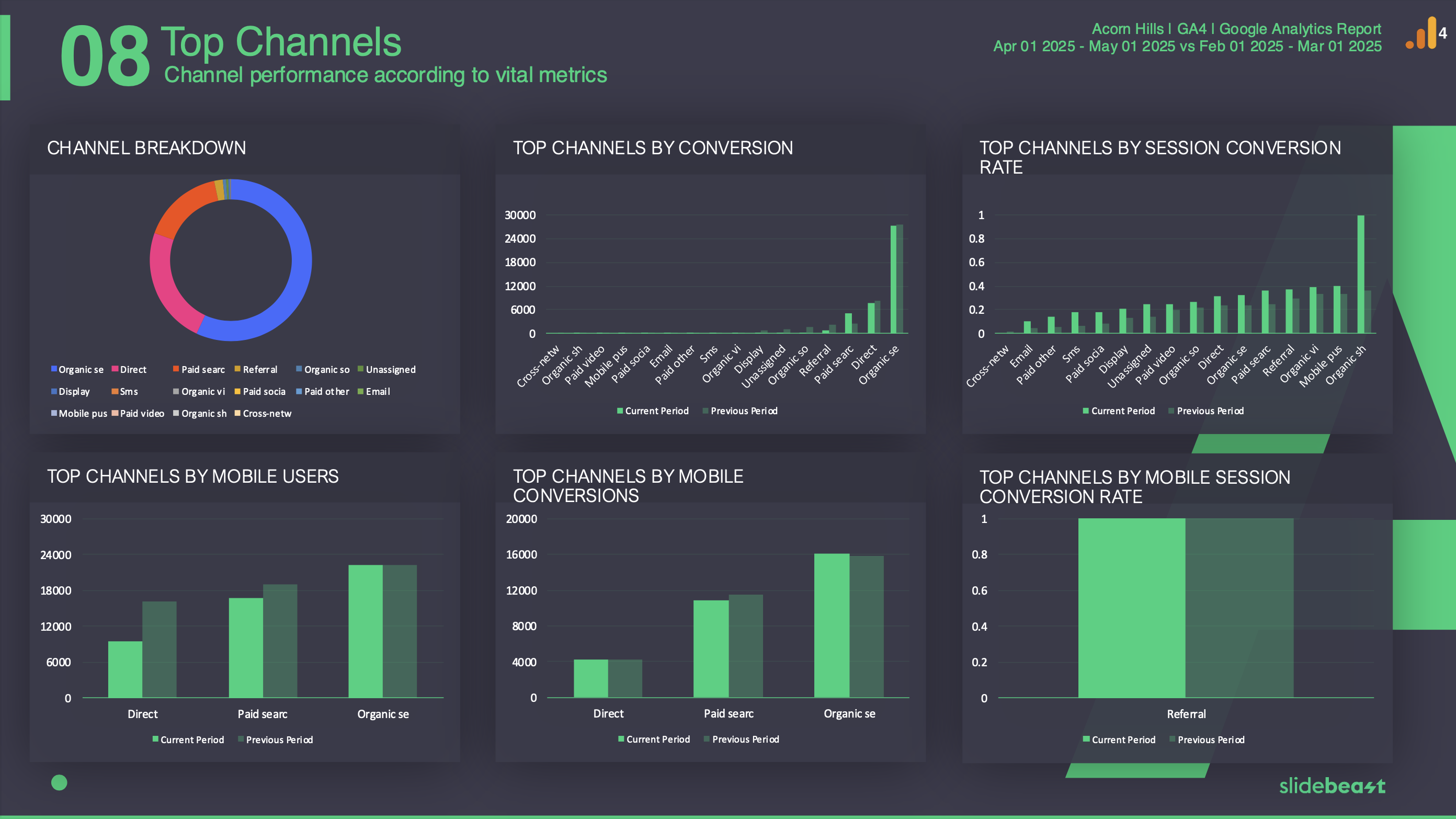Click the Channel performance according to vital metrics subtitle

point(385,75)
